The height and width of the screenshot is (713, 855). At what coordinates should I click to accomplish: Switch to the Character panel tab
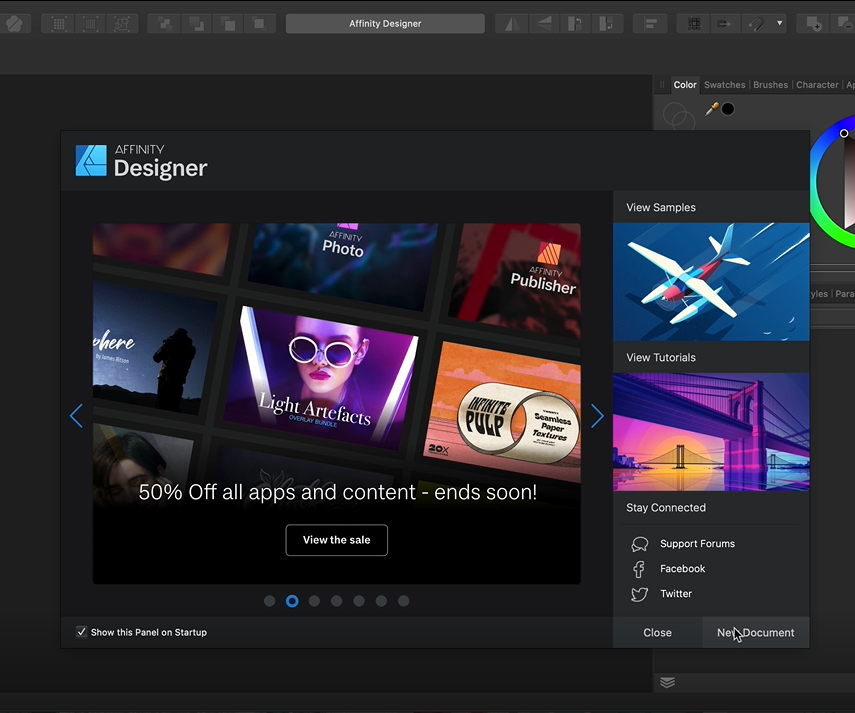817,84
